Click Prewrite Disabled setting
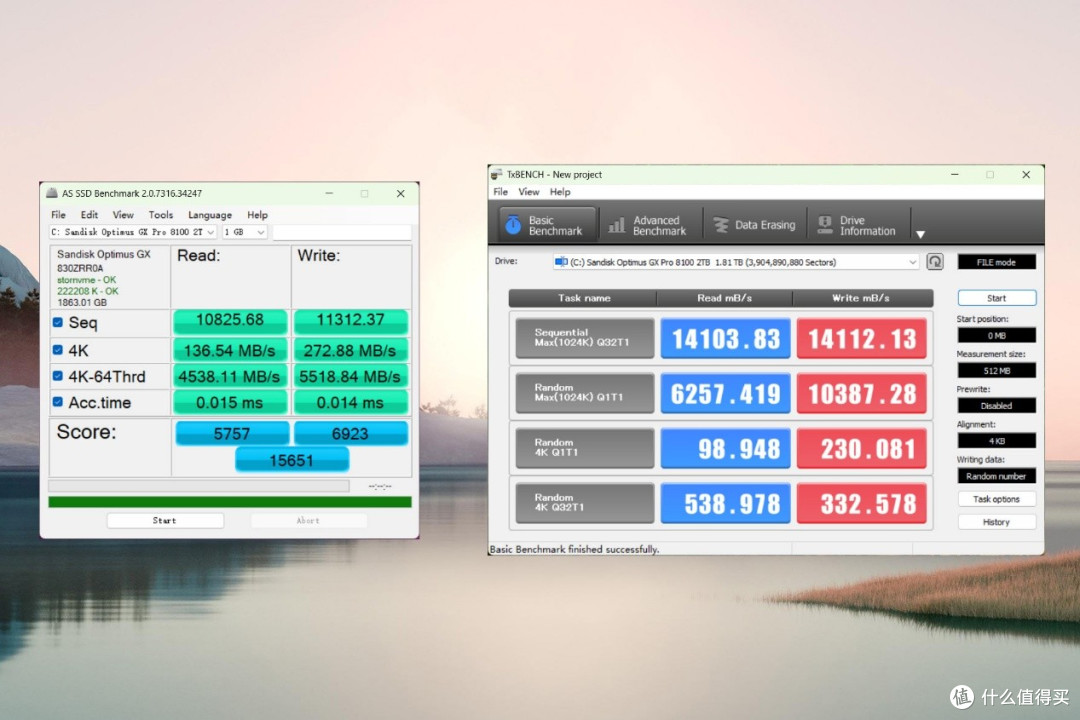 [x=997, y=406]
